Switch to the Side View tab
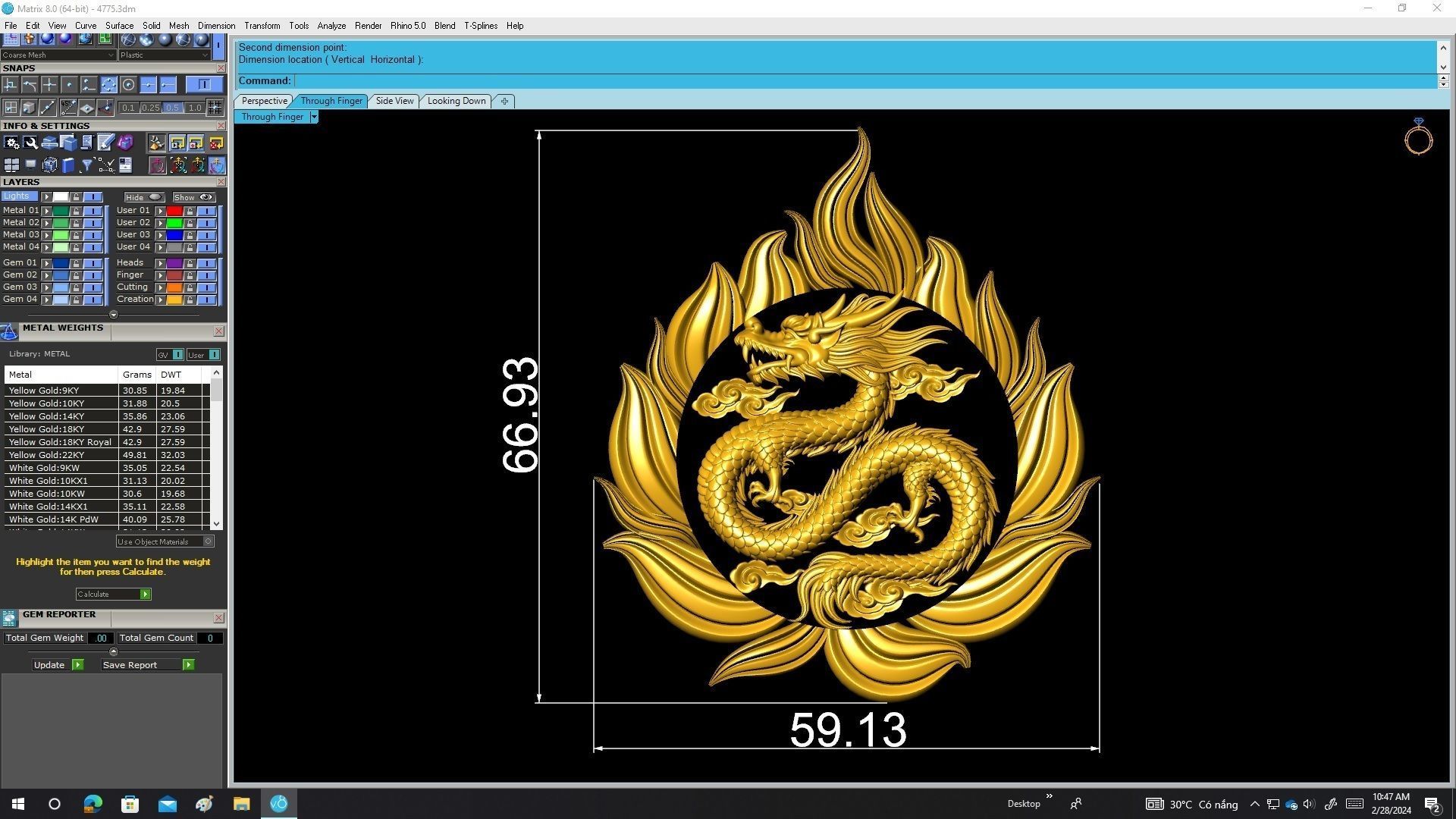 [x=394, y=101]
